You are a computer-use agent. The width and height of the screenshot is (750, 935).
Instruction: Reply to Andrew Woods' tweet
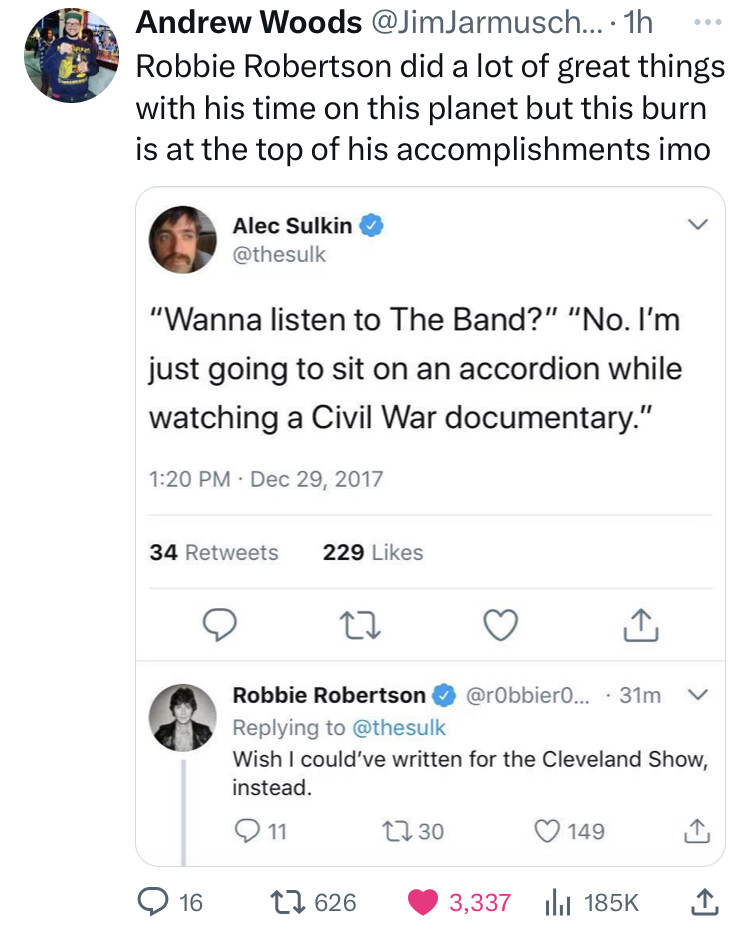(153, 902)
